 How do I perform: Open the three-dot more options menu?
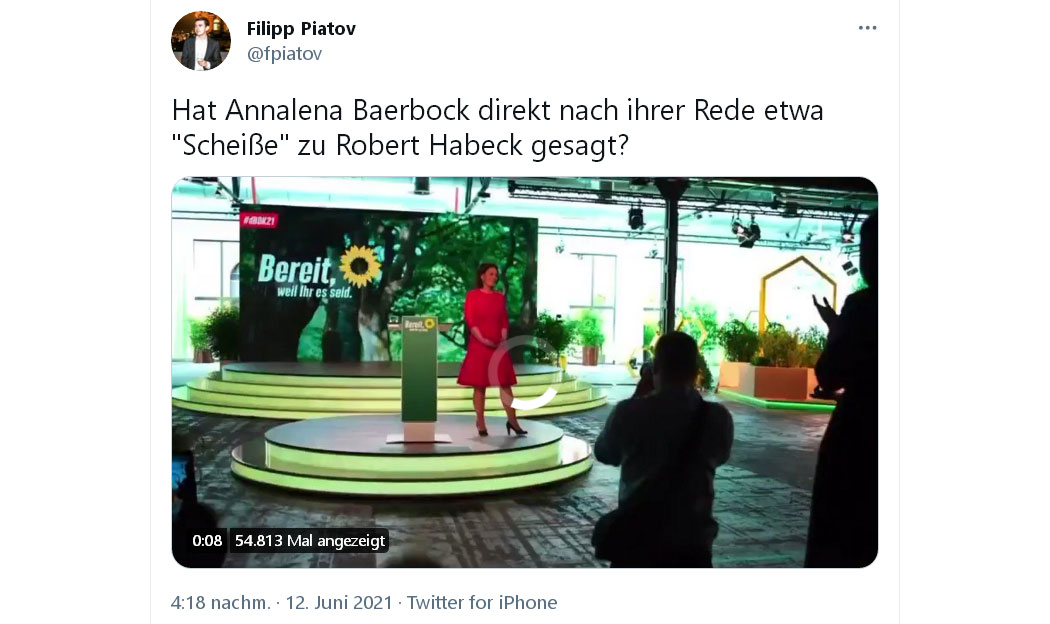[x=867, y=27]
